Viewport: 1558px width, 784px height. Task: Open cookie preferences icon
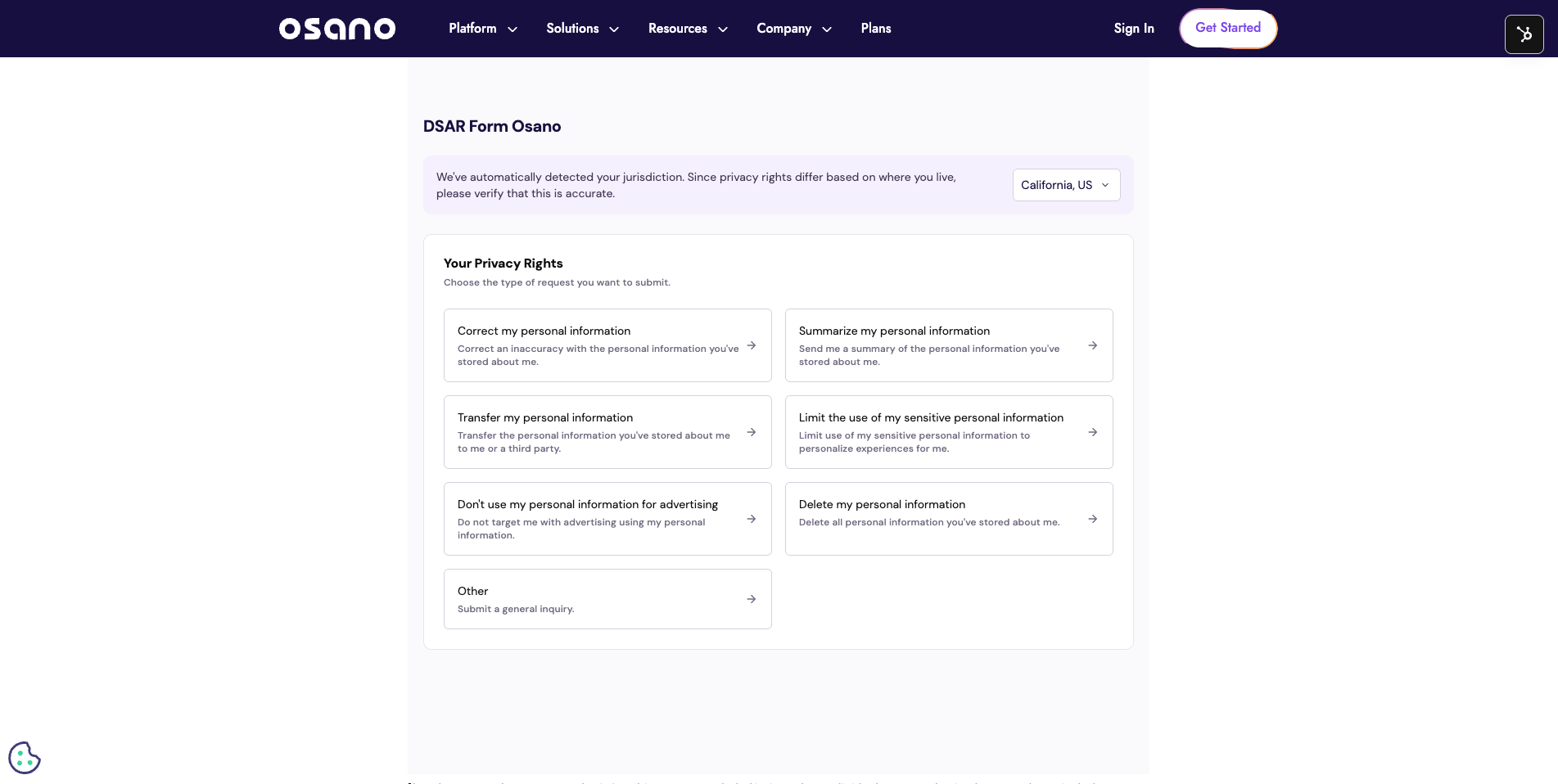pos(25,758)
